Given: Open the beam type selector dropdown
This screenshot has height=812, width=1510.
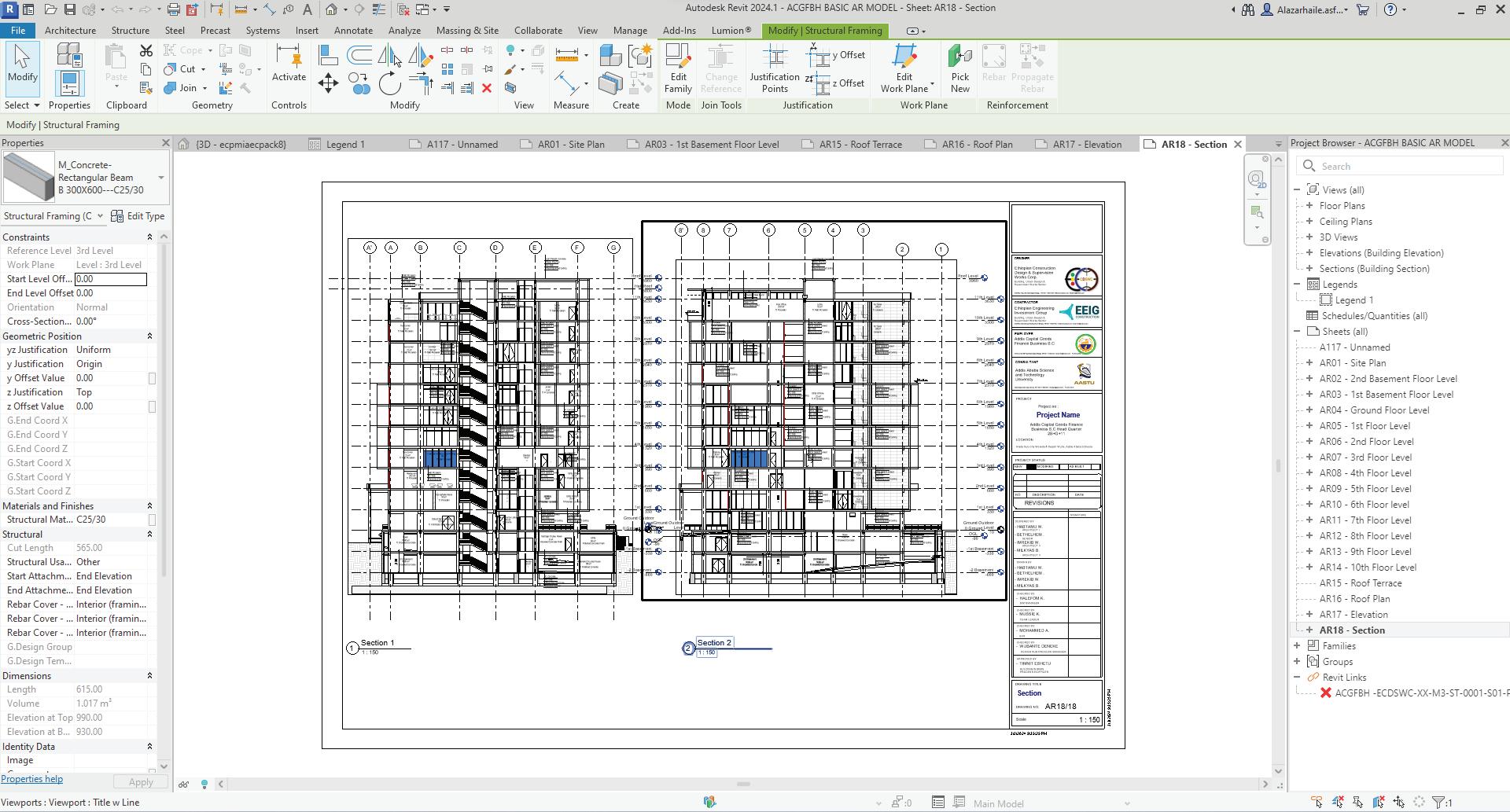Looking at the screenshot, I should coord(161,178).
